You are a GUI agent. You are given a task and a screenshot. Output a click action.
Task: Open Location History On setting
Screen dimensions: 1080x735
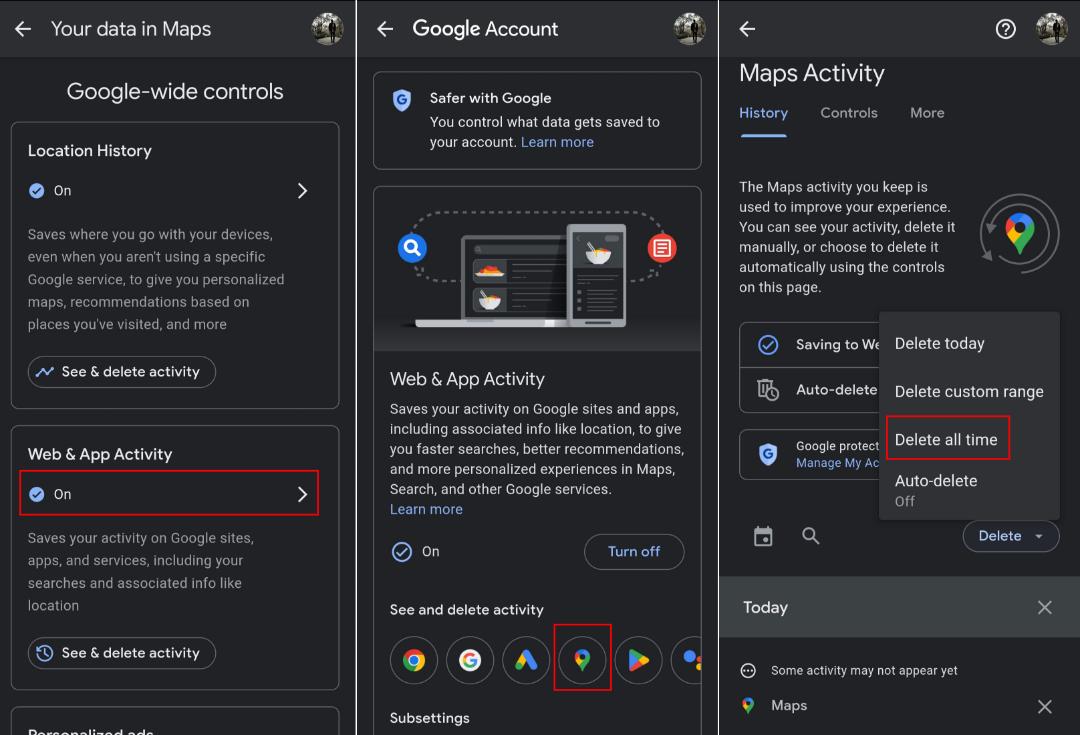tap(169, 191)
